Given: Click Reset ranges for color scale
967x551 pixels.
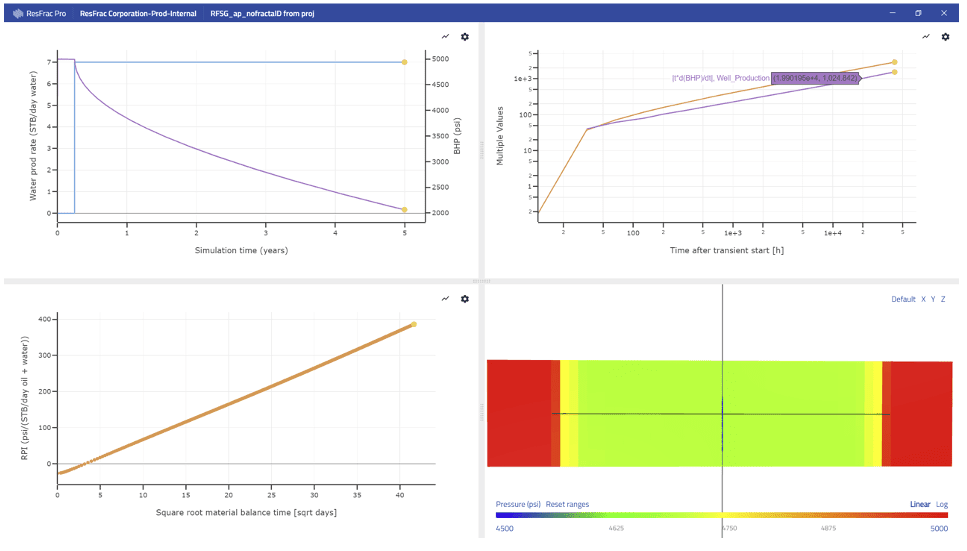Looking at the screenshot, I should pos(567,504).
